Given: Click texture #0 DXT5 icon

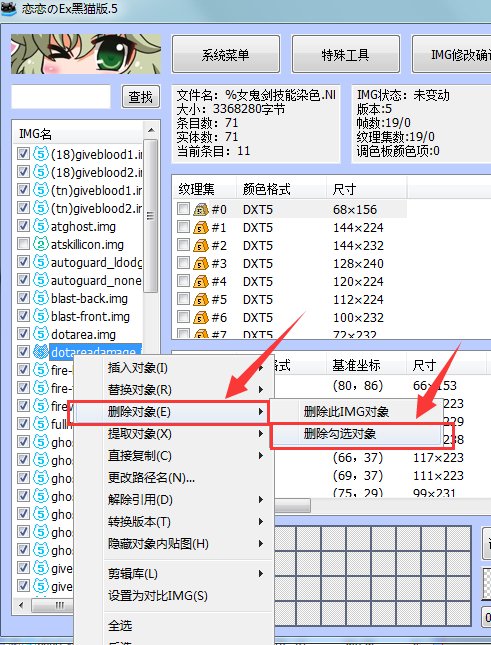Looking at the screenshot, I should coord(201,209).
